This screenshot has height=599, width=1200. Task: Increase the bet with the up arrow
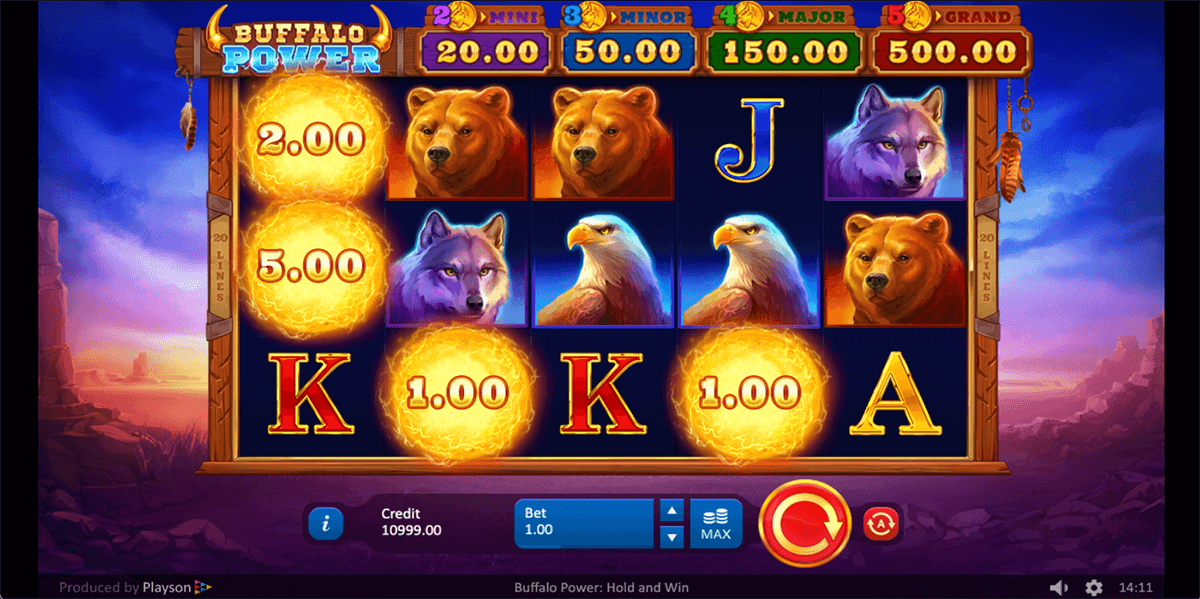[673, 510]
